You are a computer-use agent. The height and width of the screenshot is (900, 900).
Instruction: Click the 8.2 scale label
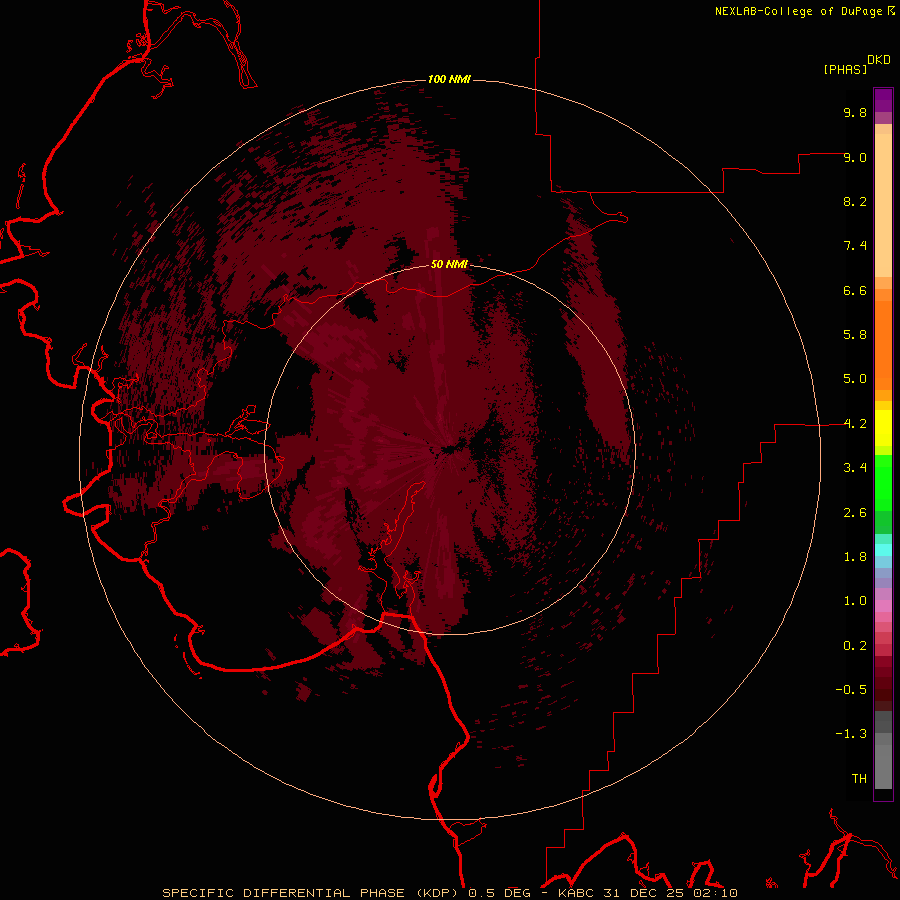click(x=855, y=201)
